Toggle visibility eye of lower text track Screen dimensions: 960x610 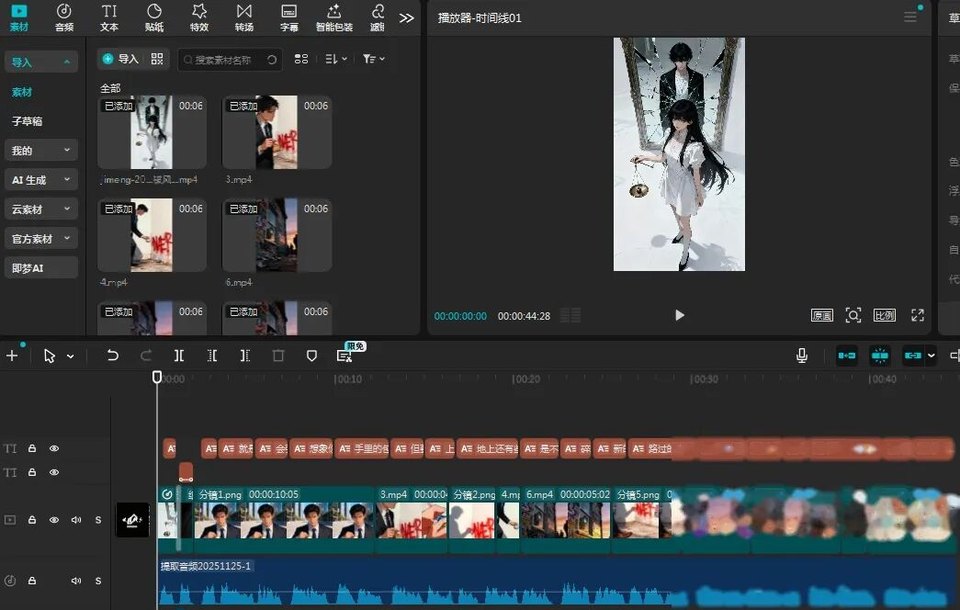(x=54, y=472)
